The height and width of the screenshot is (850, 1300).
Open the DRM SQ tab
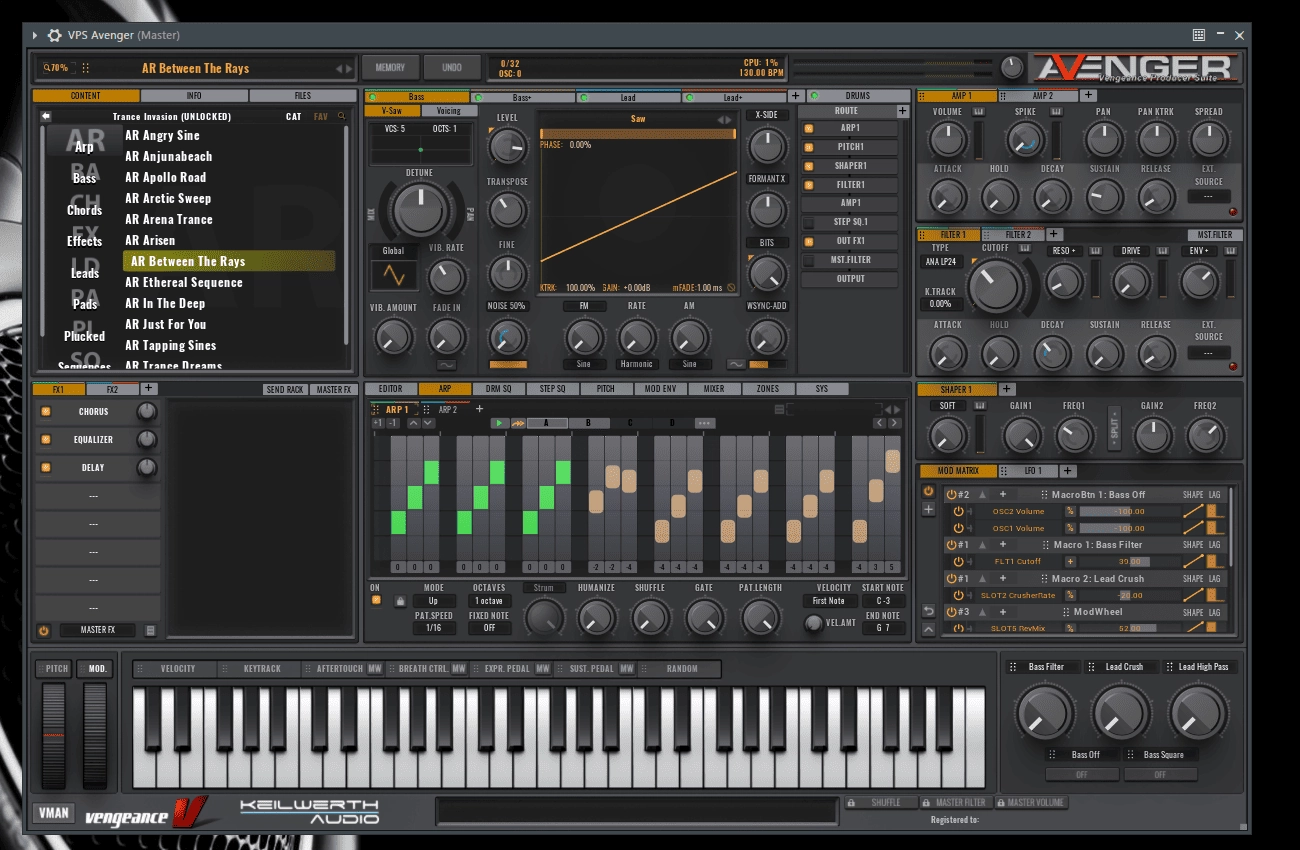[498, 389]
